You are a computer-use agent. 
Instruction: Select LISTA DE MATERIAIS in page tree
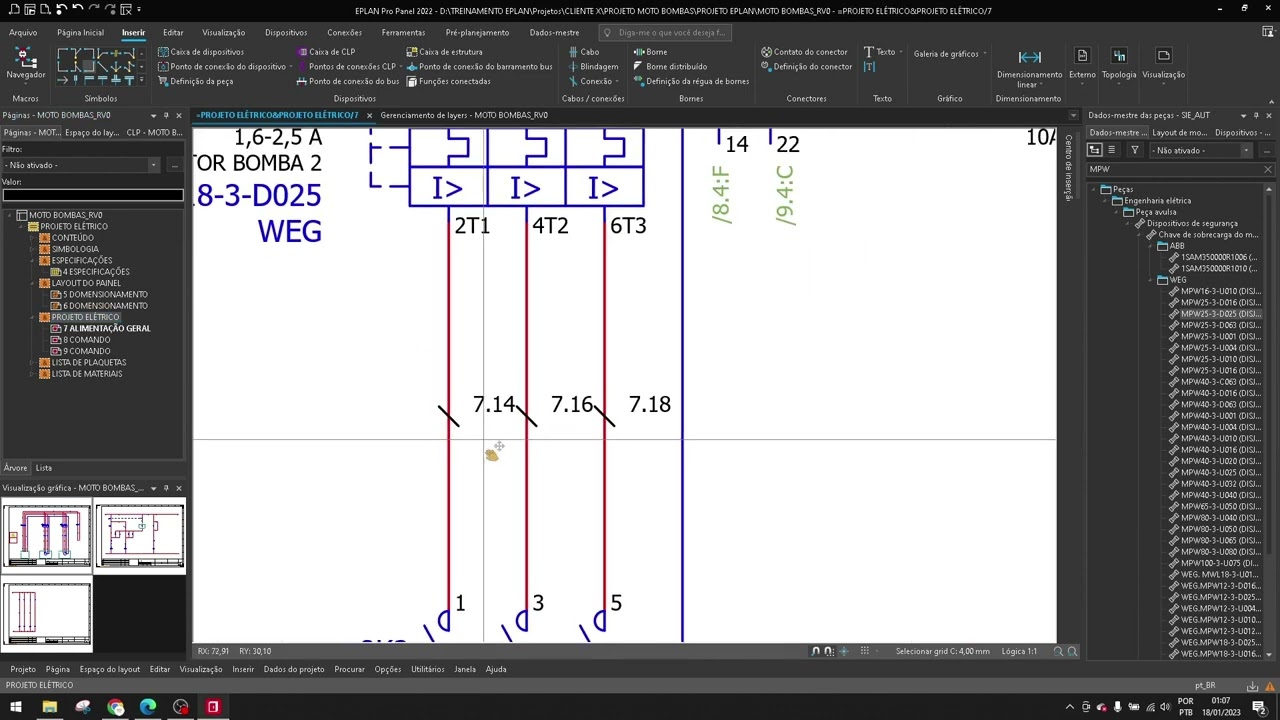pos(87,374)
